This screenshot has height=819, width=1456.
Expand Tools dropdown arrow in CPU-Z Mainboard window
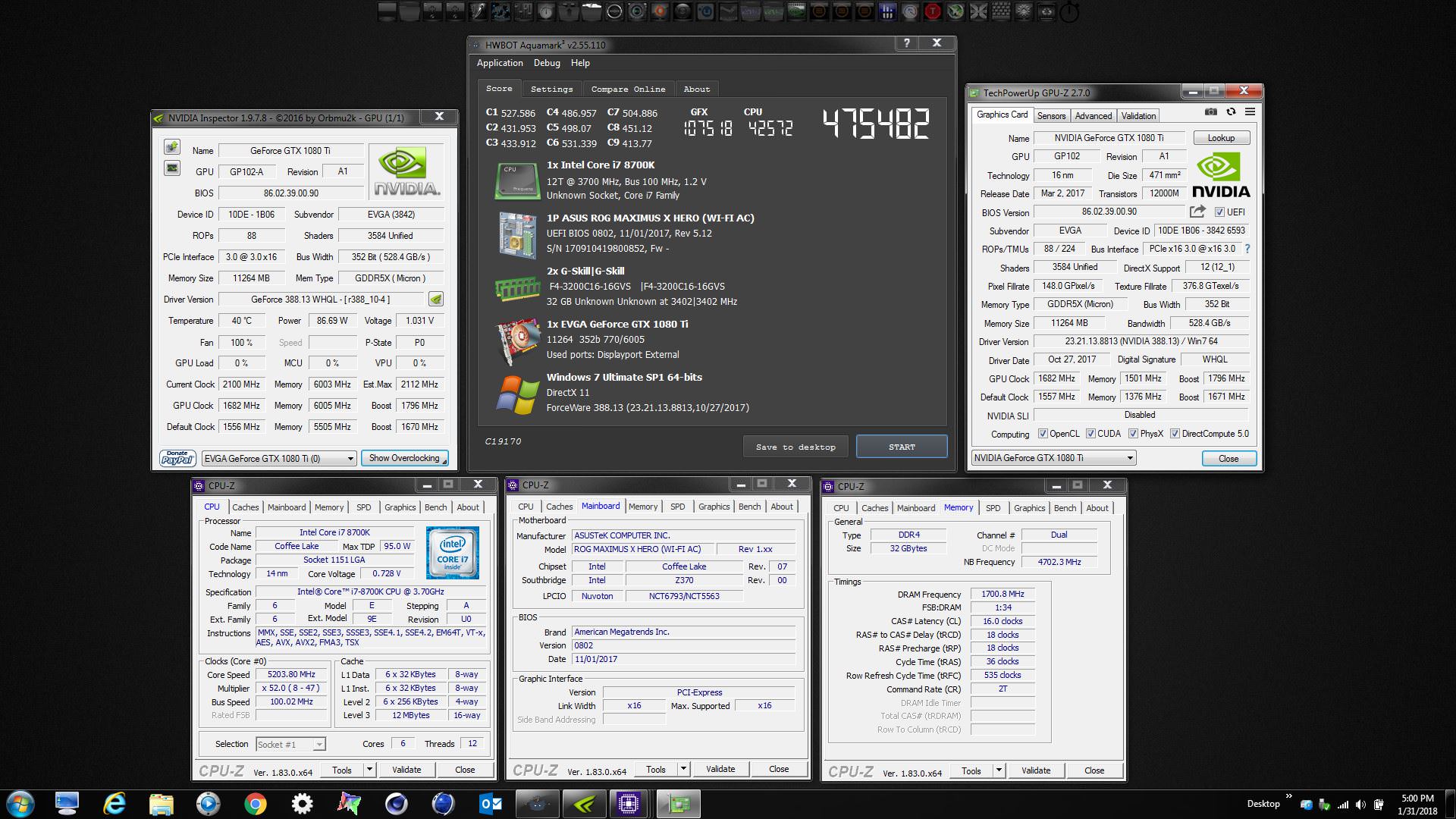(683, 769)
